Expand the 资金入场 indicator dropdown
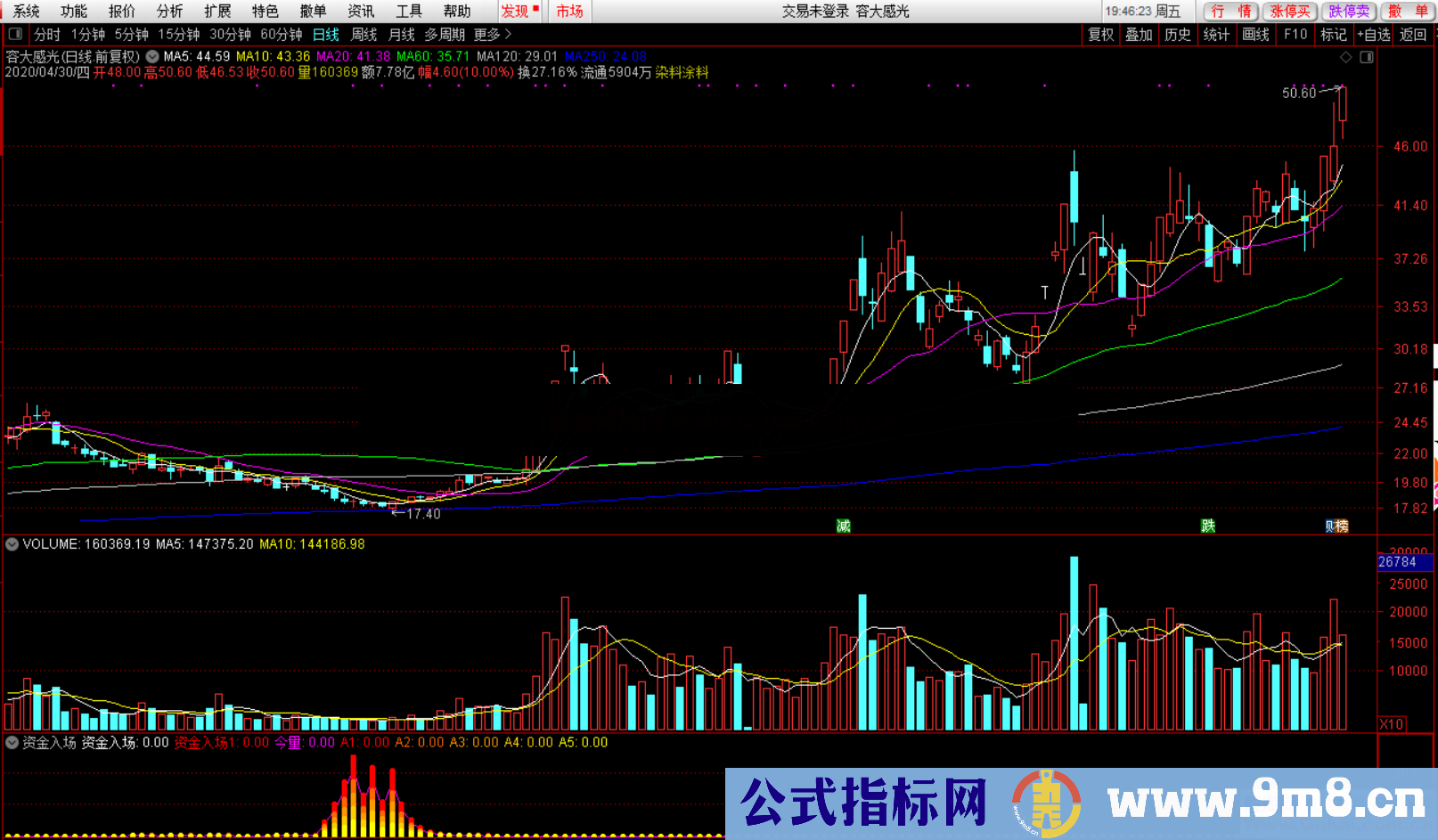The width and height of the screenshot is (1438, 840). pos(12,742)
